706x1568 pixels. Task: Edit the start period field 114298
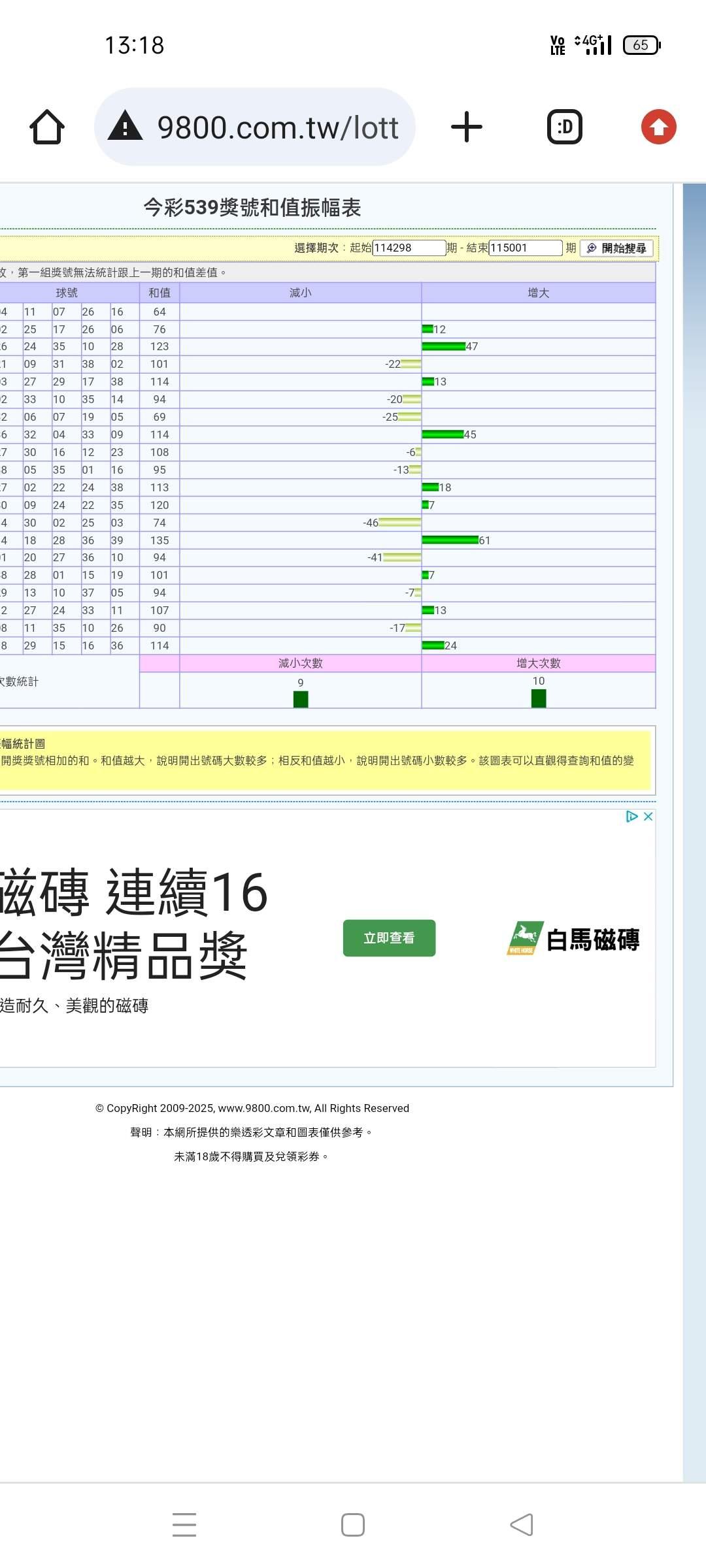[409, 248]
